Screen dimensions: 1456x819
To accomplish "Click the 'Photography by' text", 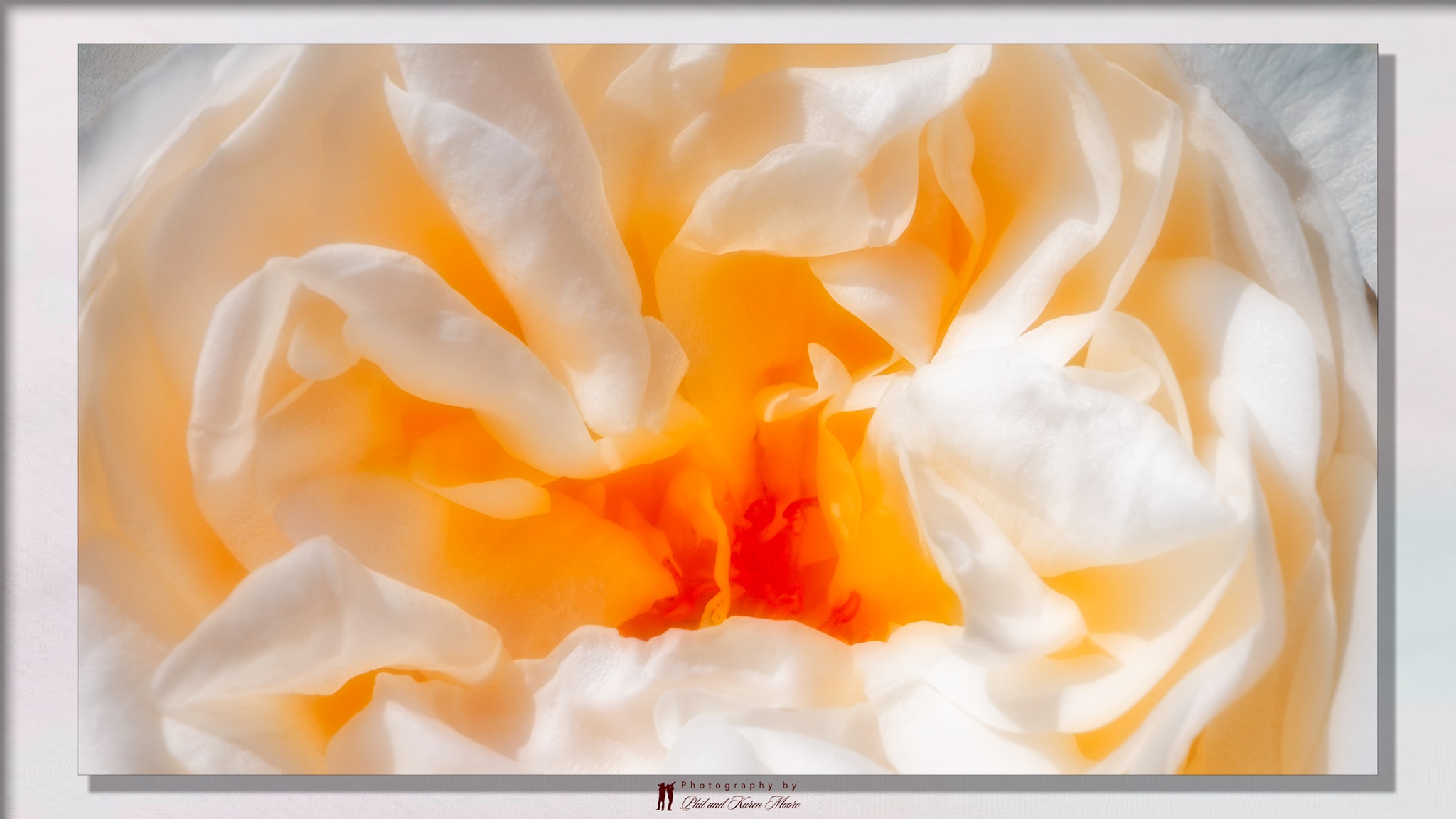I will [739, 786].
